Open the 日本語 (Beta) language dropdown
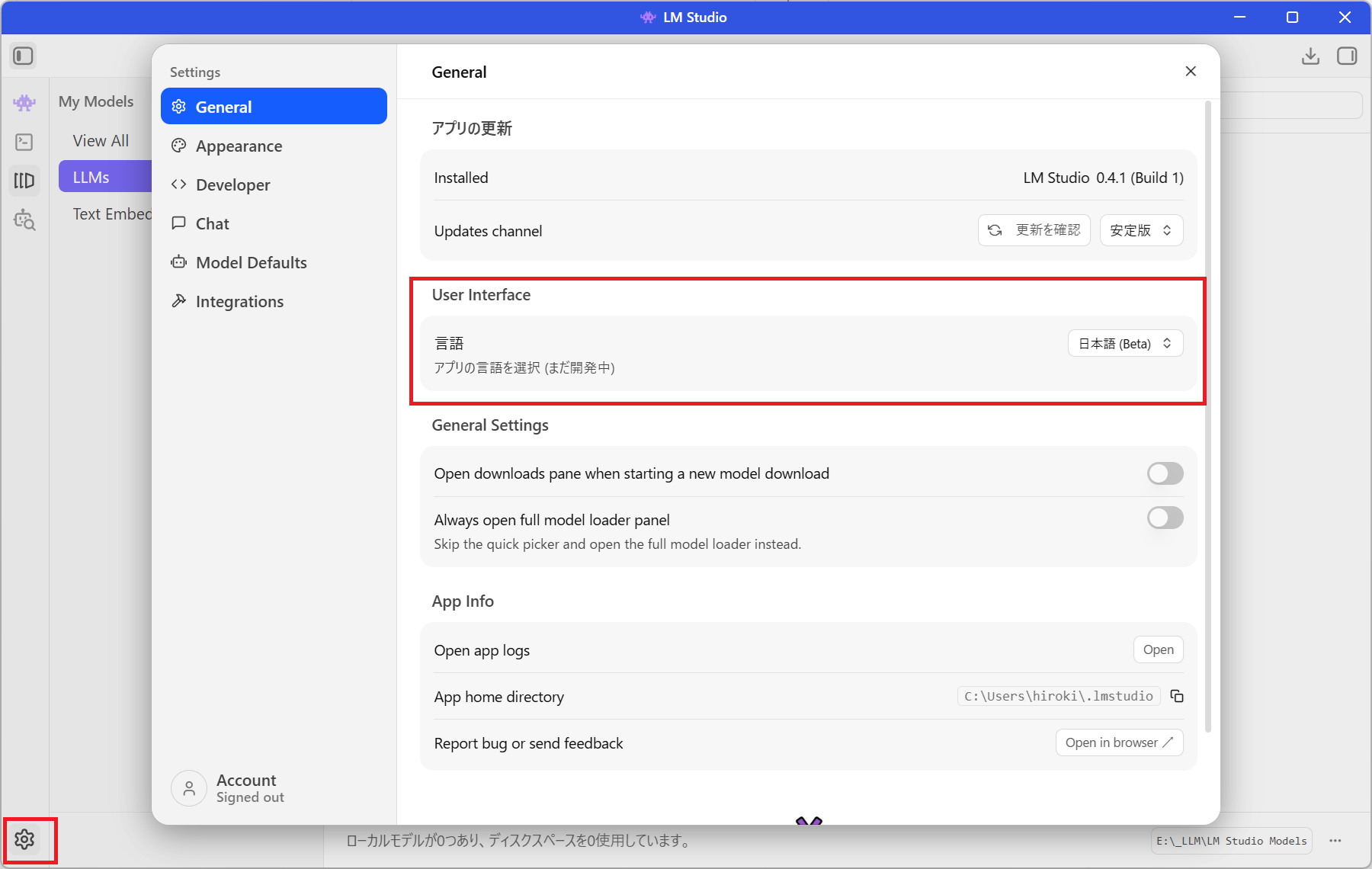 pos(1125,344)
